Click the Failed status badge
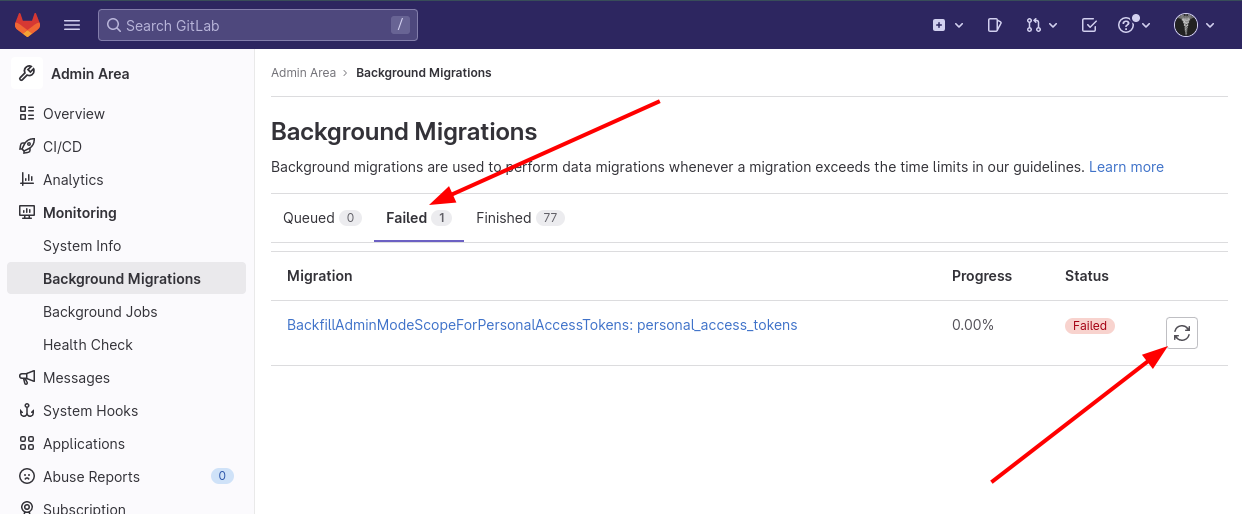This screenshot has height=514, width=1242. point(1090,326)
